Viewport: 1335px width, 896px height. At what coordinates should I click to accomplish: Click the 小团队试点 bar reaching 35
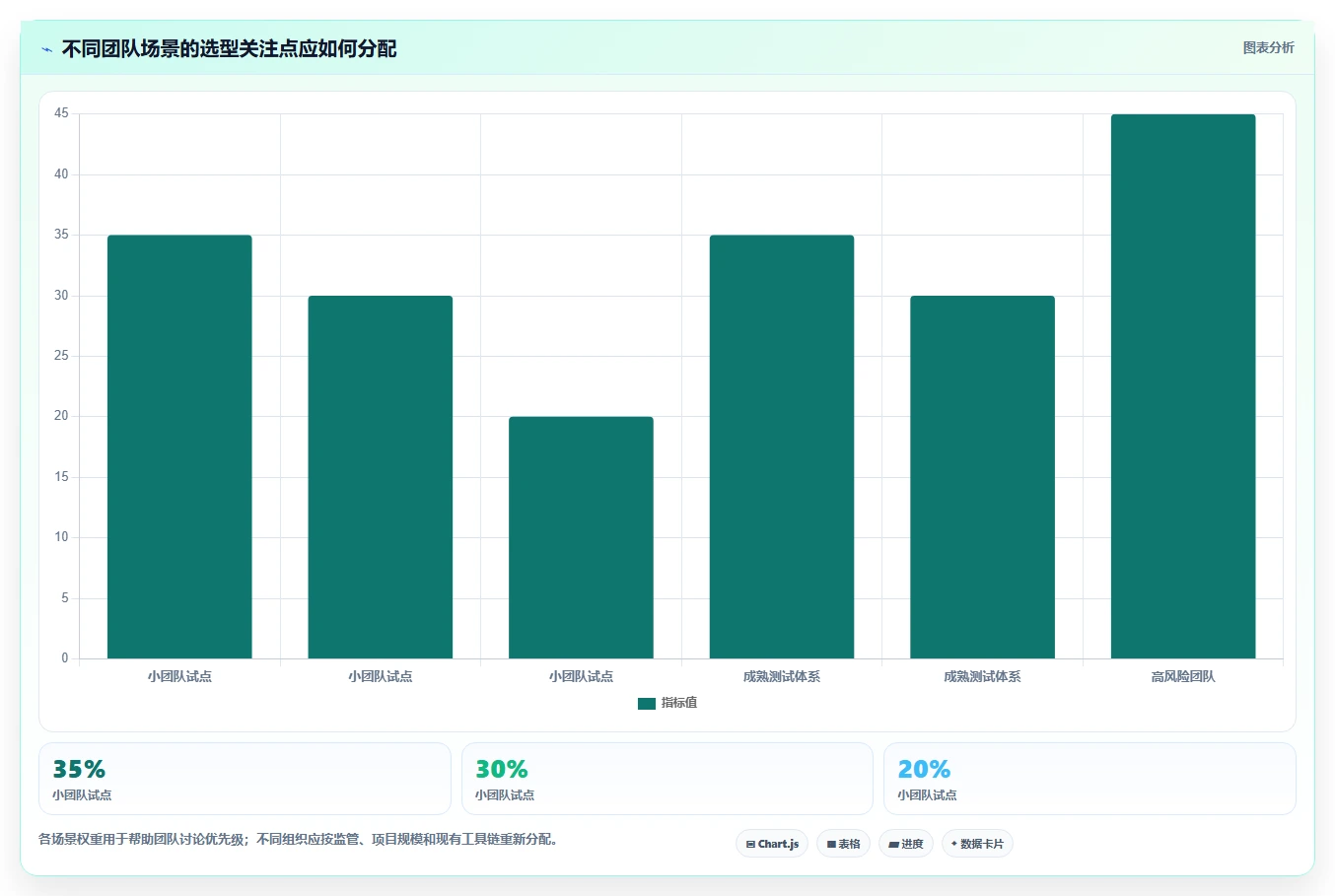coord(179,447)
